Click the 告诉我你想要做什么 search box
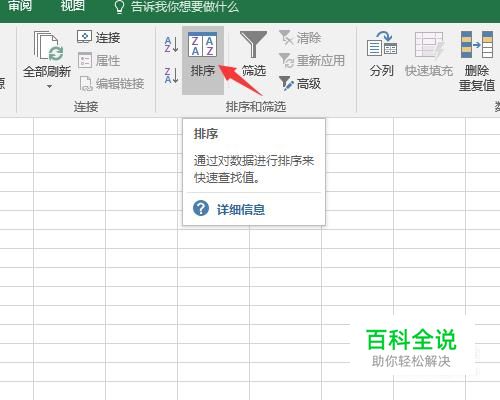The image size is (500, 400). coord(184,7)
